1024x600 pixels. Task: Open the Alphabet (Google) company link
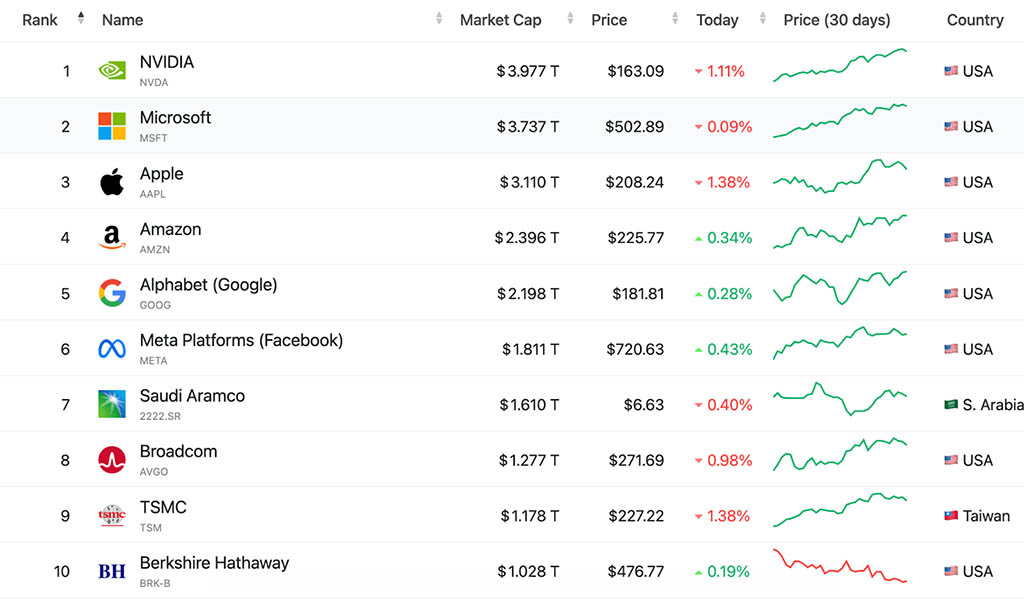coord(208,285)
